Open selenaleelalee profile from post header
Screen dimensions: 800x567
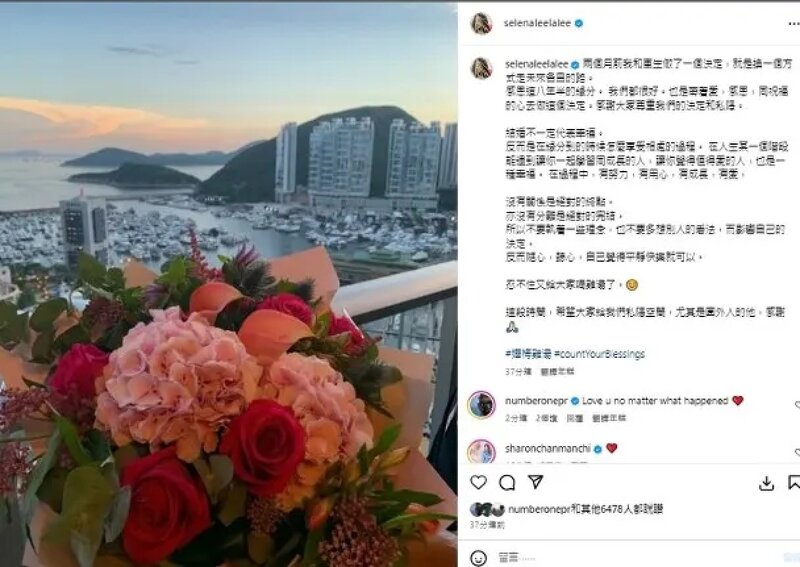537,23
